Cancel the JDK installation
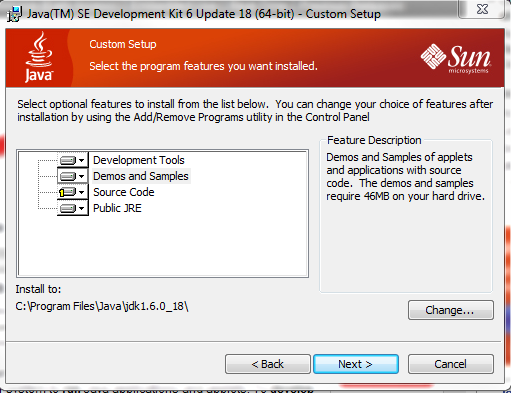The width and height of the screenshot is (511, 393). tap(451, 364)
